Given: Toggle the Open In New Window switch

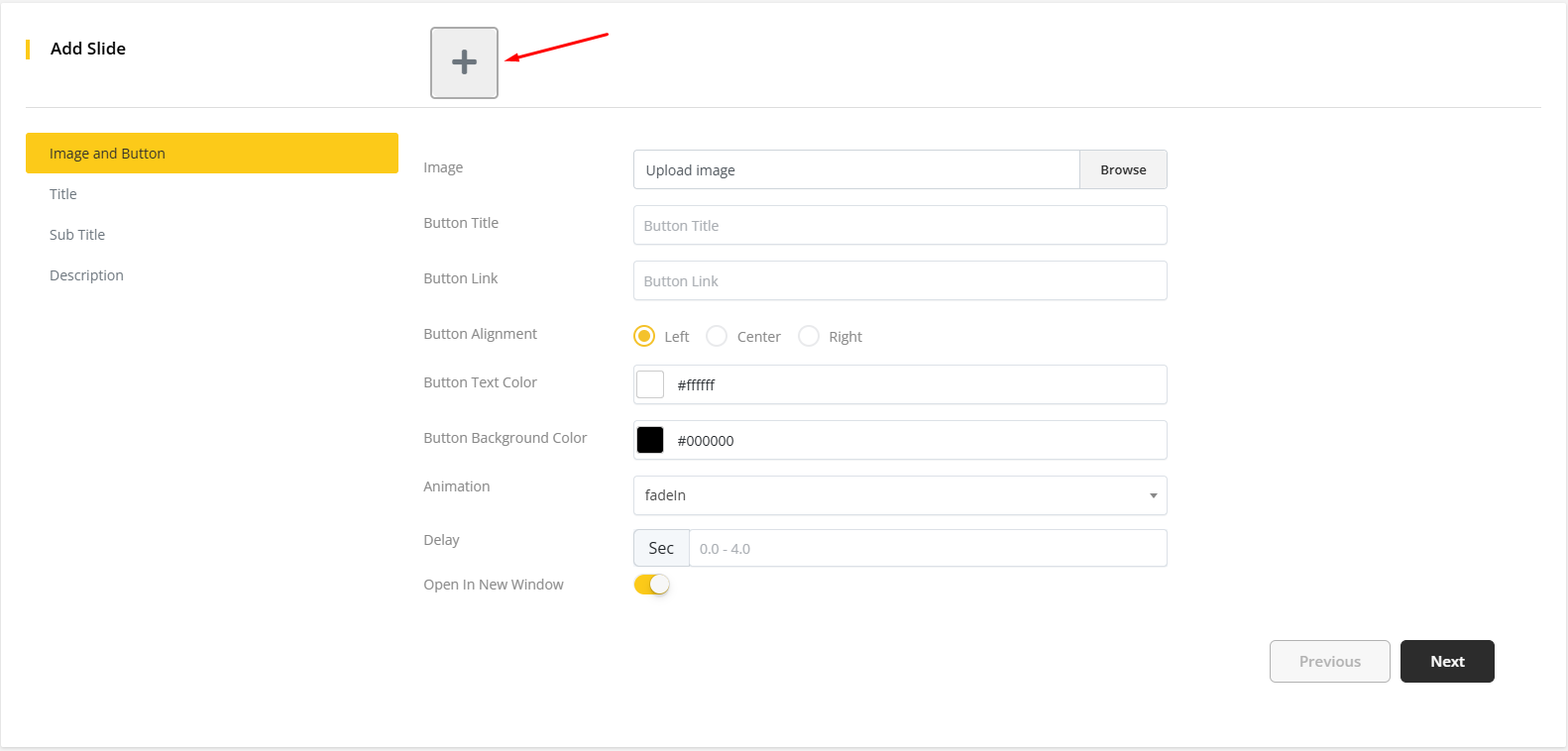Looking at the screenshot, I should [652, 585].
